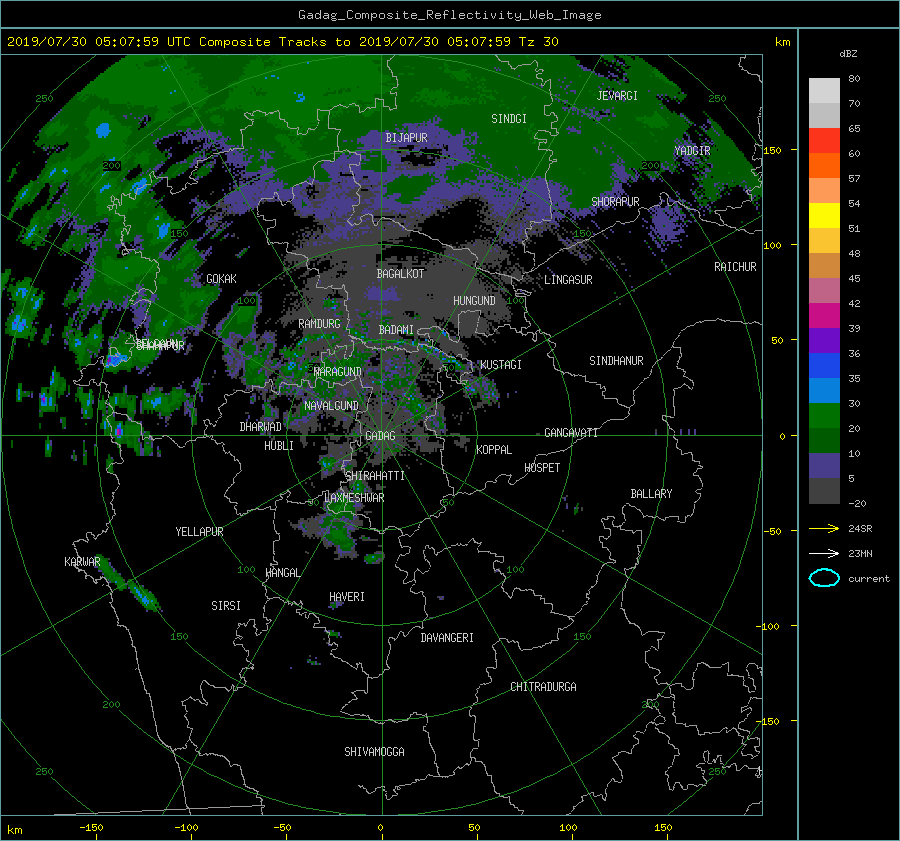Click the YELLAPUR town label
Screen dimensions: 900x841
199,532
